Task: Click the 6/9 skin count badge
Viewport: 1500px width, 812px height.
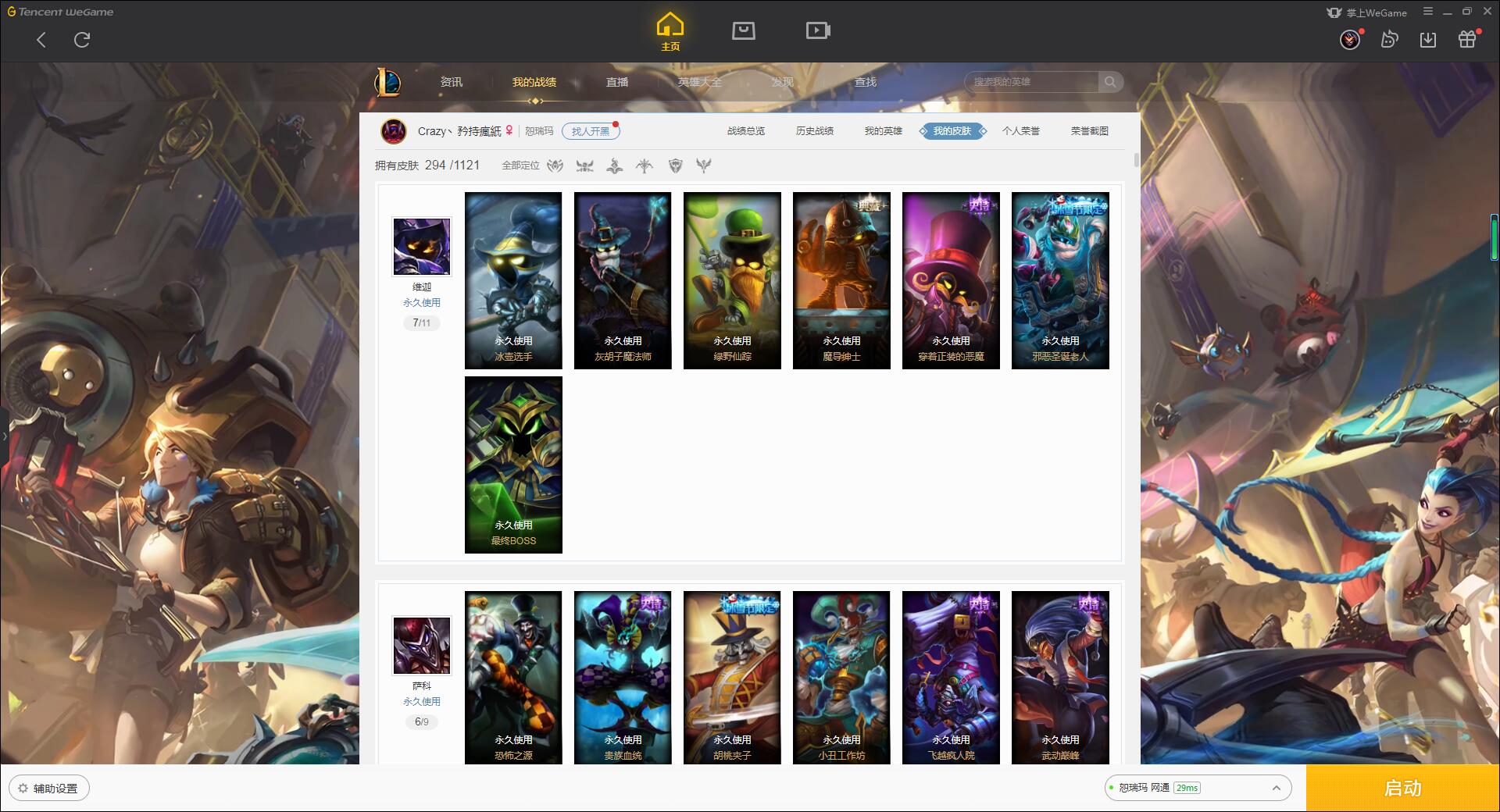Action: tap(422, 721)
